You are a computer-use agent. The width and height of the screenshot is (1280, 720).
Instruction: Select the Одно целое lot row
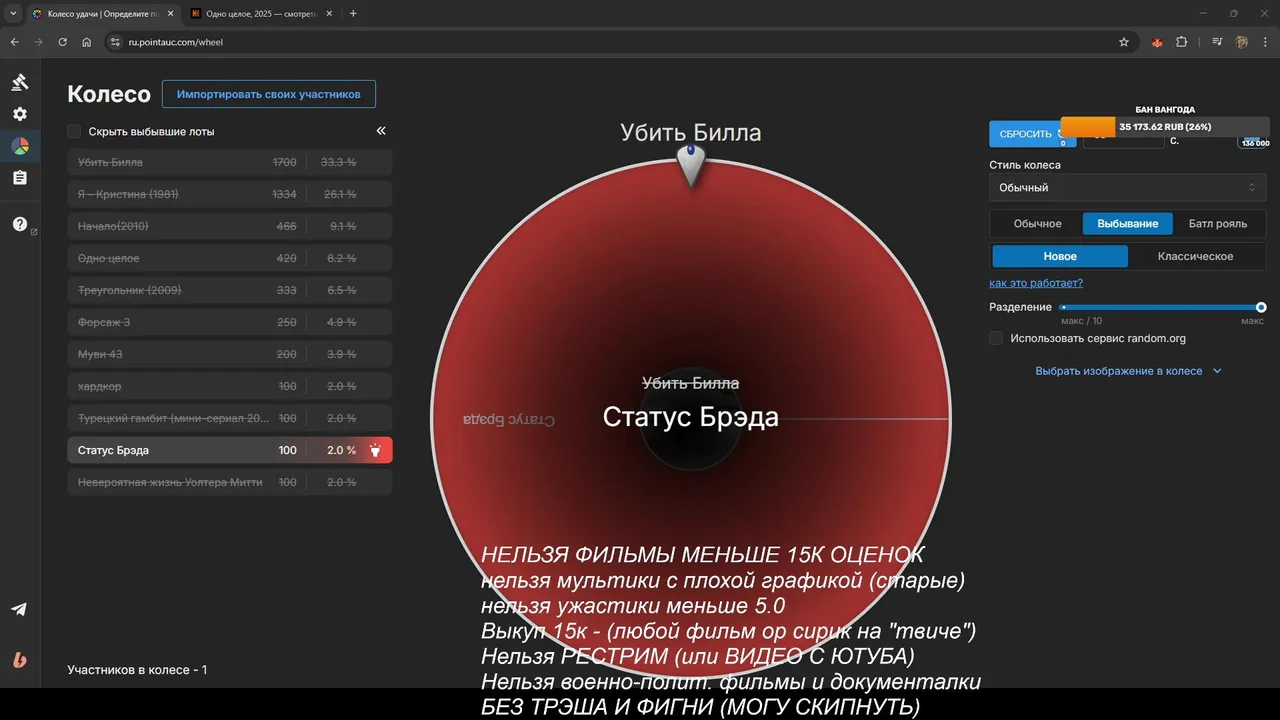230,258
